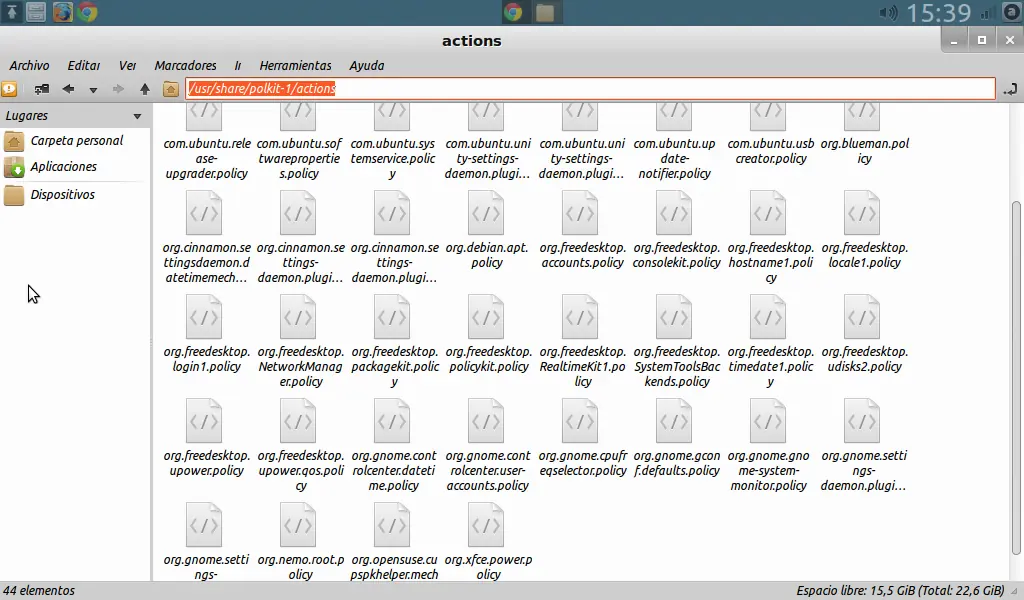1024x600 pixels.
Task: Select org.freedesktop.SystemToolsBackends.policy file icon
Action: point(674,317)
